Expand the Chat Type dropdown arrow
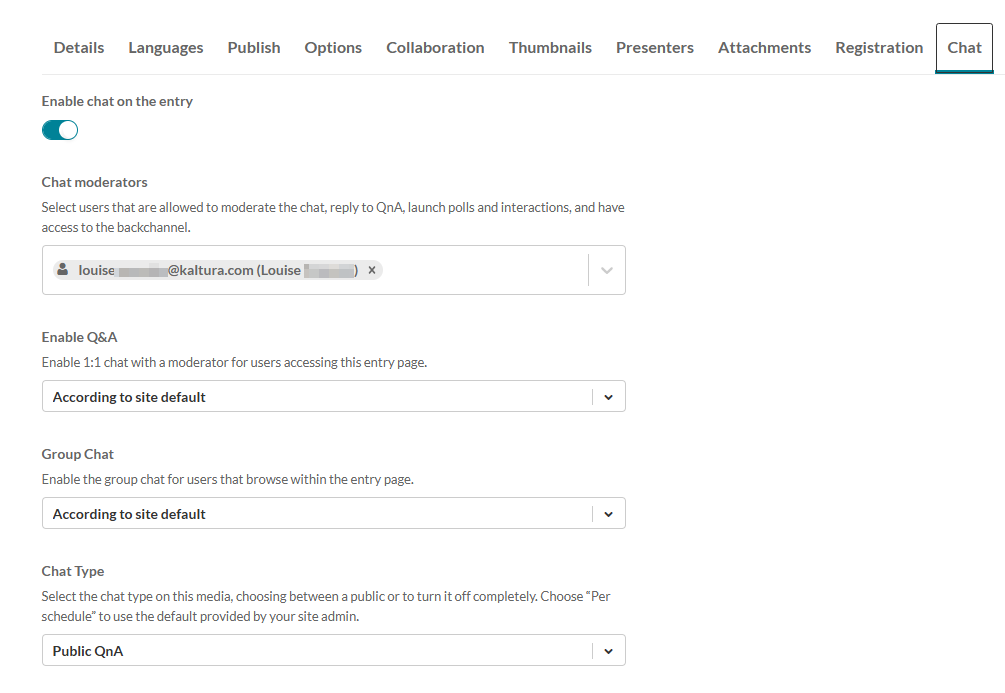1005x693 pixels. click(x=608, y=651)
